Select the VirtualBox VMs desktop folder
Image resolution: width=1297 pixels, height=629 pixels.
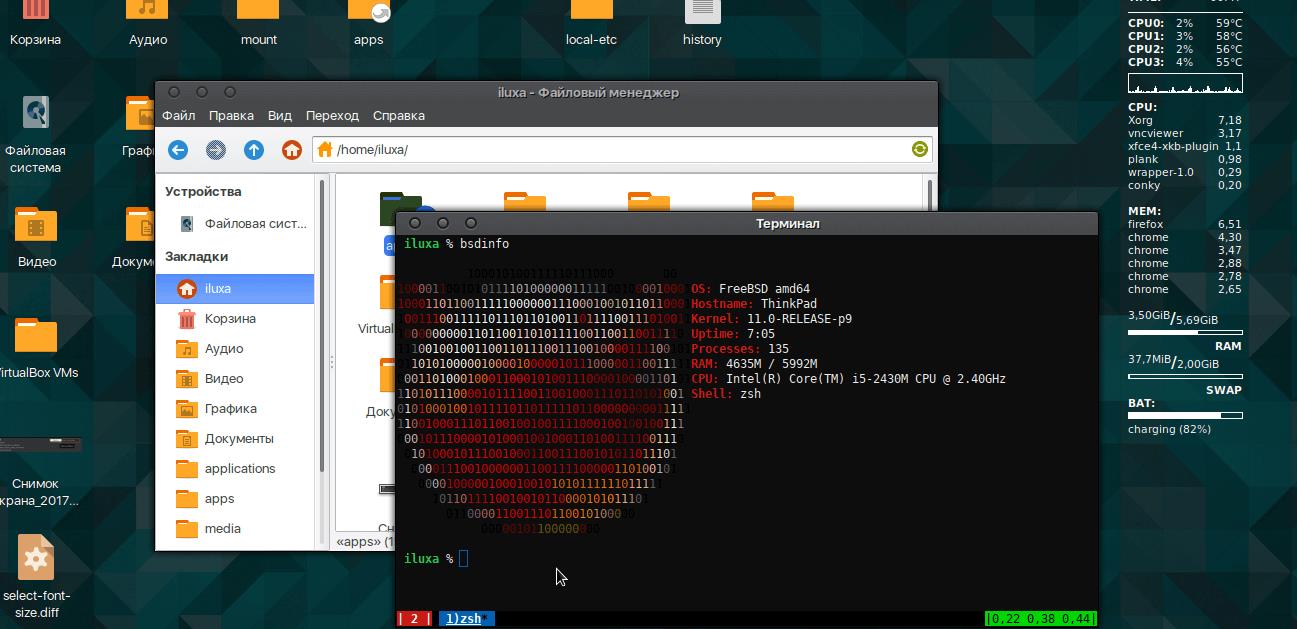point(36,348)
